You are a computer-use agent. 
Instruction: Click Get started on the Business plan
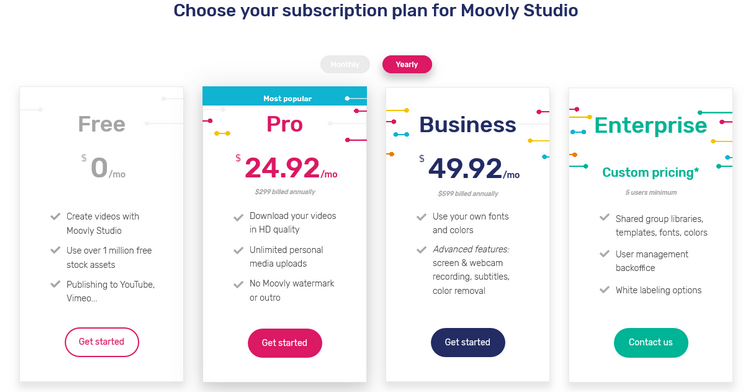coord(468,342)
